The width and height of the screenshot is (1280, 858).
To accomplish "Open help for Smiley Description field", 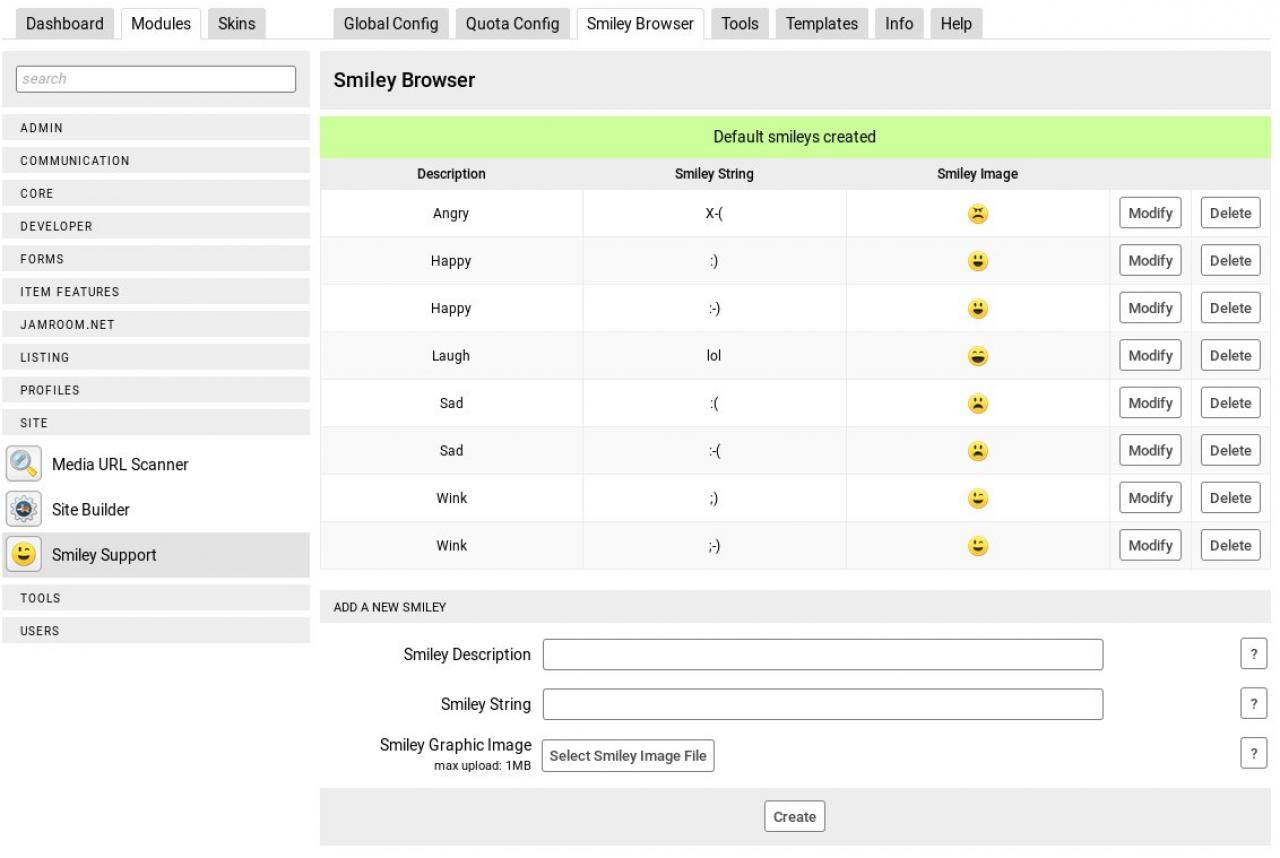I will (x=1253, y=654).
